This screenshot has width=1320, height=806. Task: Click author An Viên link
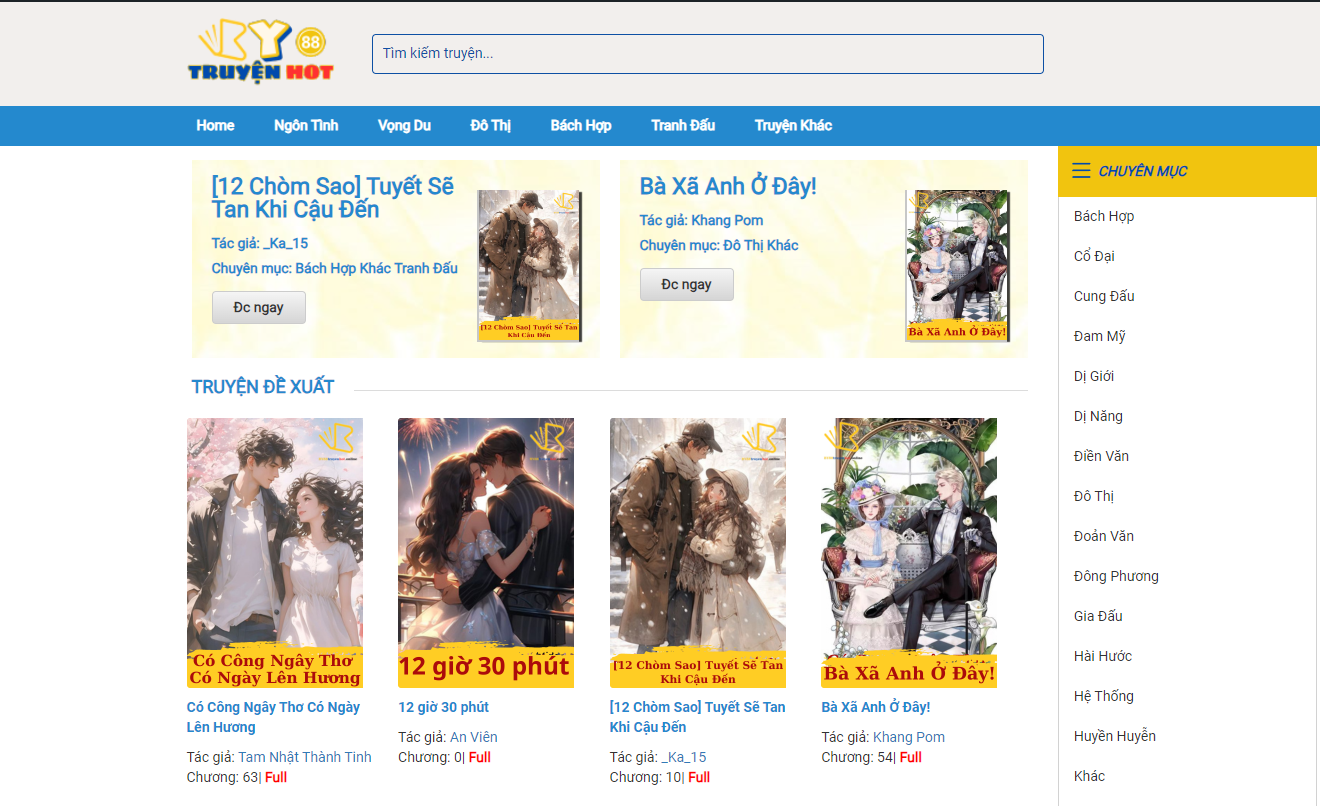click(x=473, y=737)
